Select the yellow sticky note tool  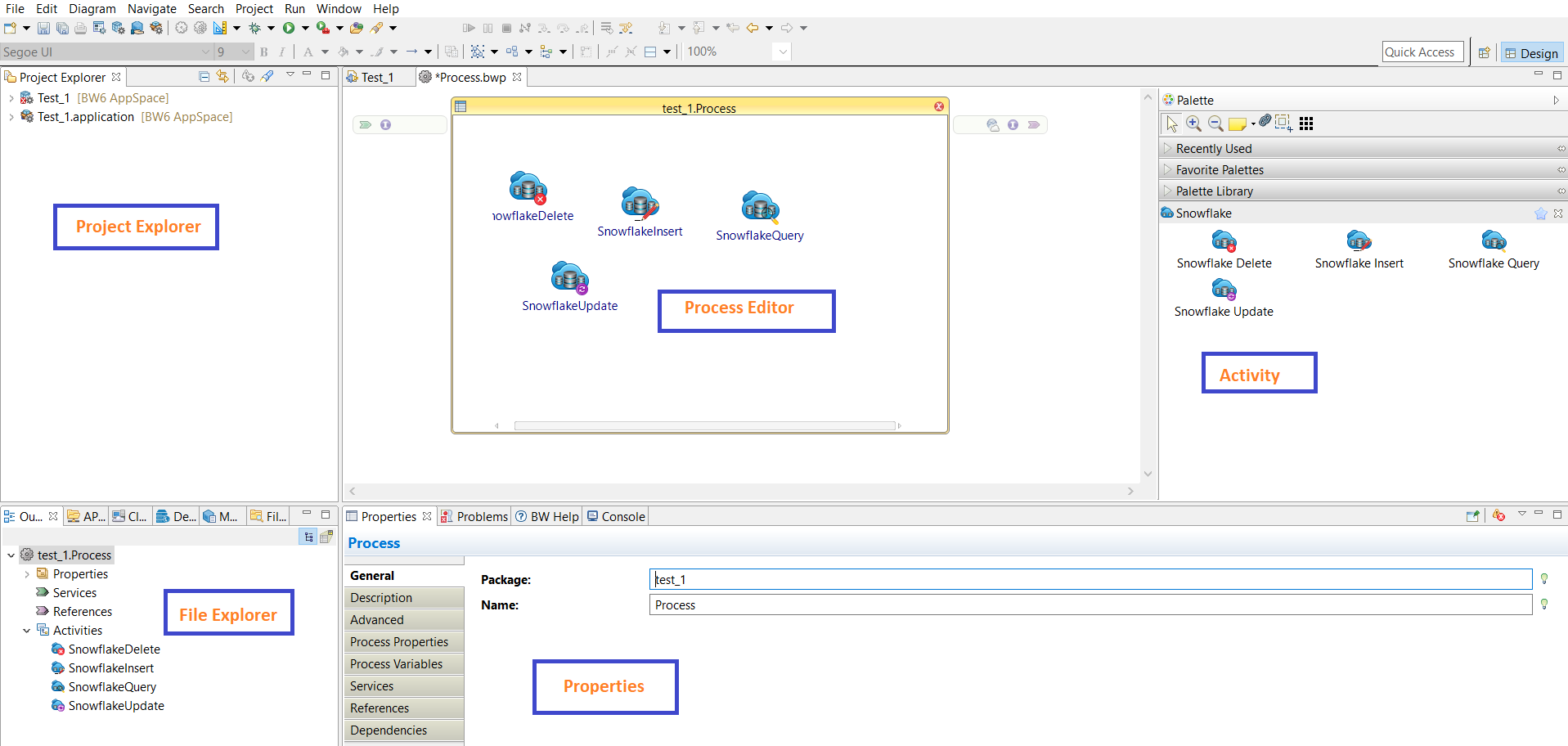(1237, 124)
